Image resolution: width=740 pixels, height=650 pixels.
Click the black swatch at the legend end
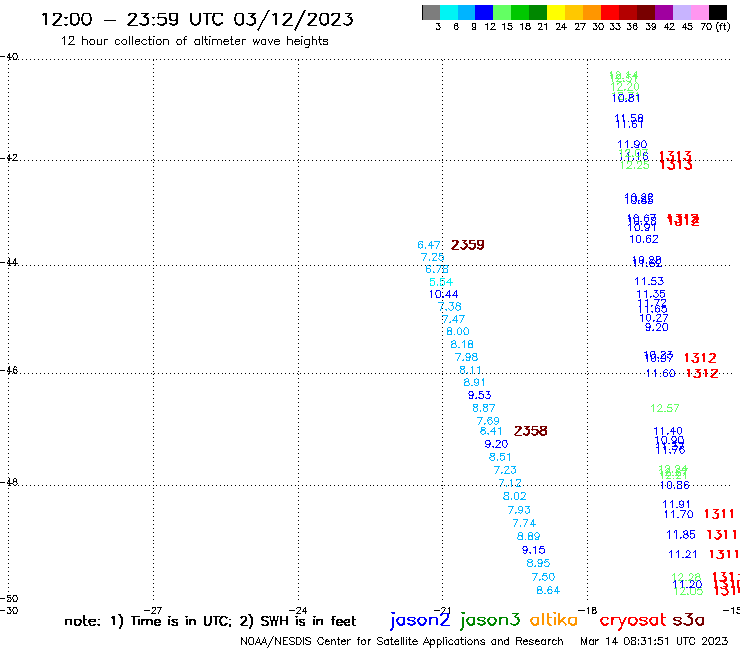pyautogui.click(x=718, y=12)
